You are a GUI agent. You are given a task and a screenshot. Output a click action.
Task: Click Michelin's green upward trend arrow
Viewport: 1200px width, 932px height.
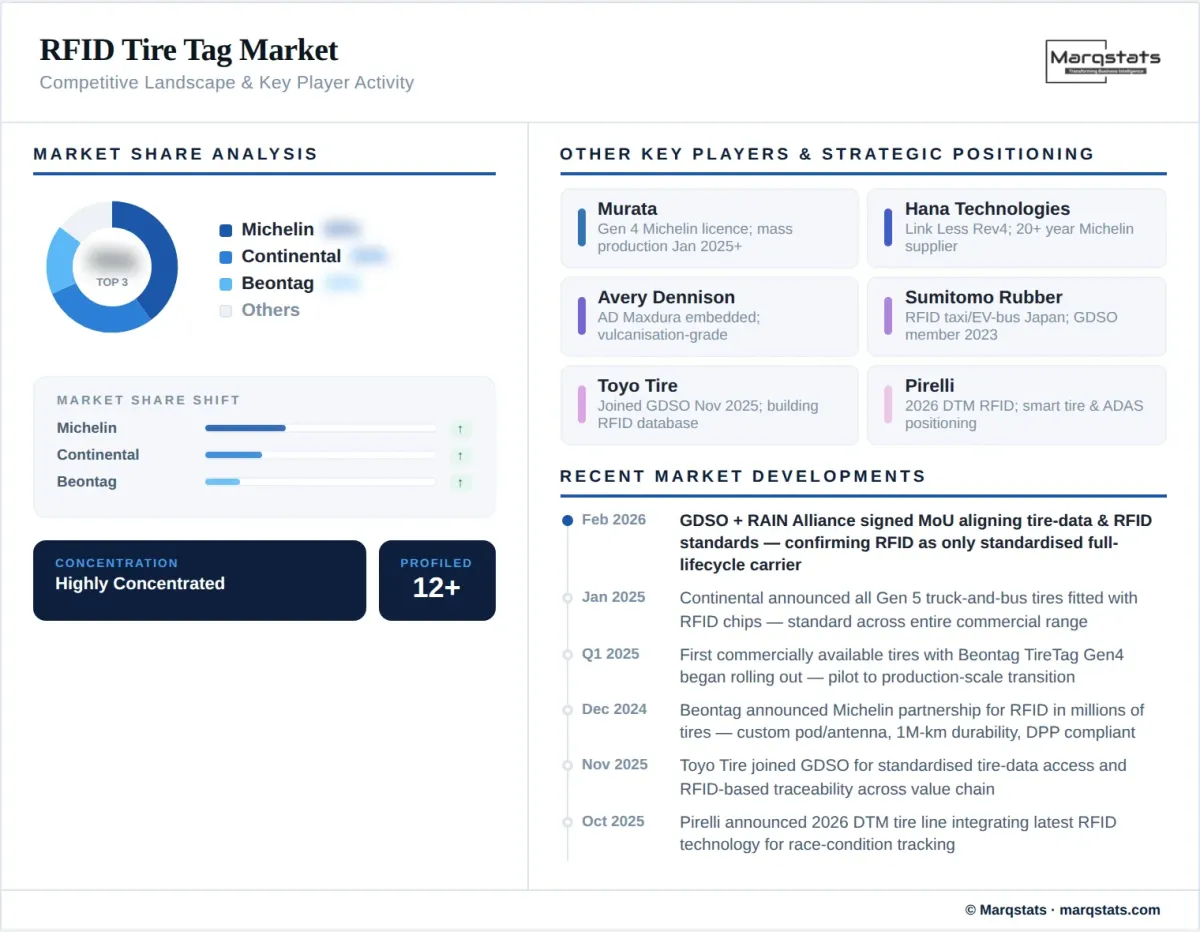pos(461,428)
